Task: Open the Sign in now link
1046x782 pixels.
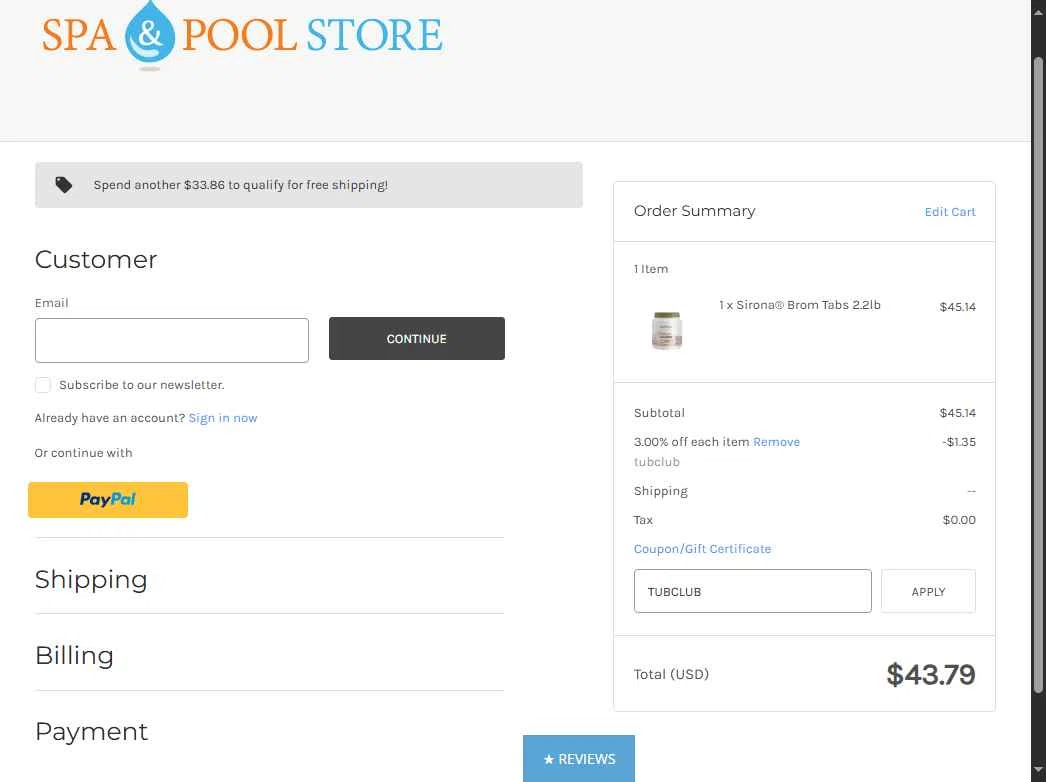Action: tap(223, 418)
